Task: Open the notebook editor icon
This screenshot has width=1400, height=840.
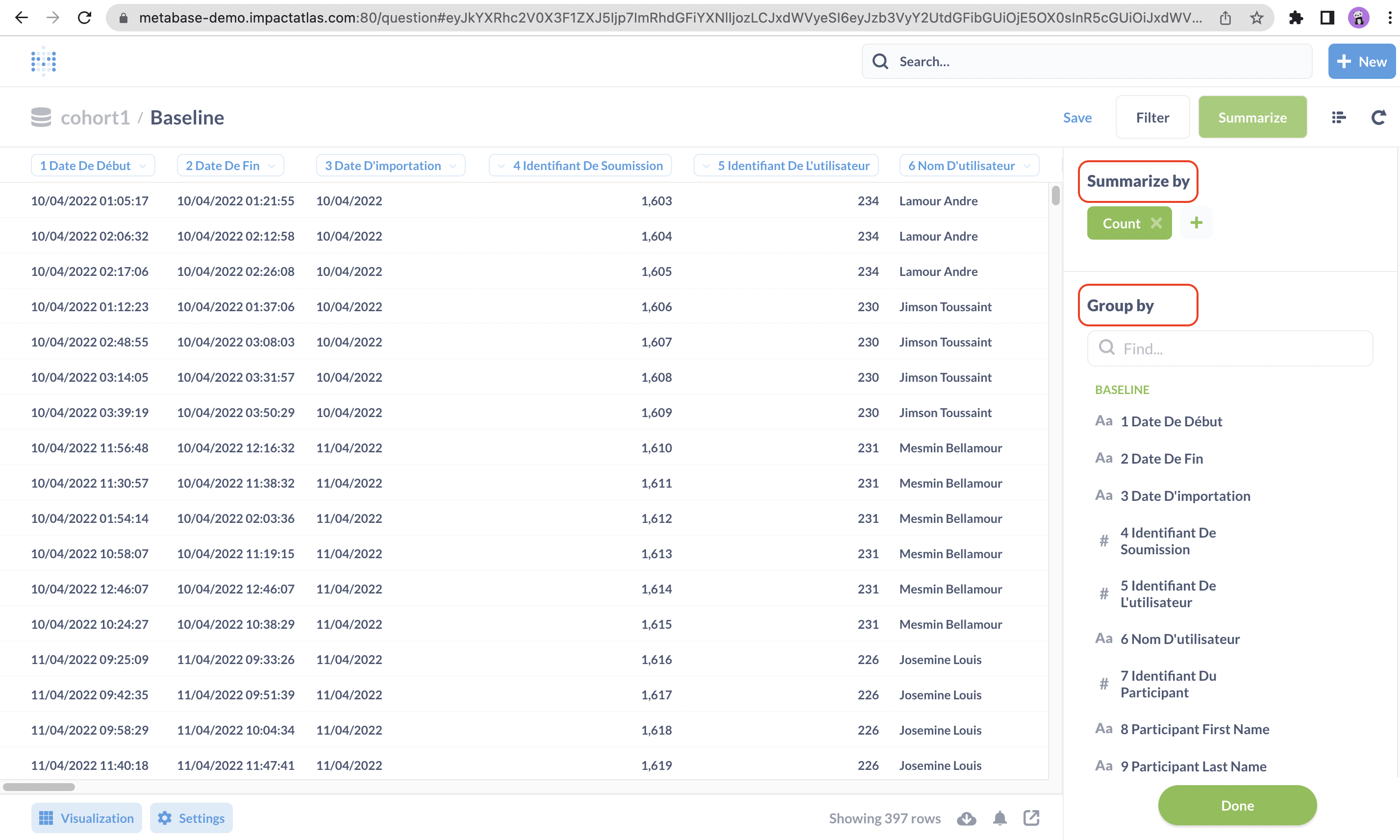Action: [1338, 117]
